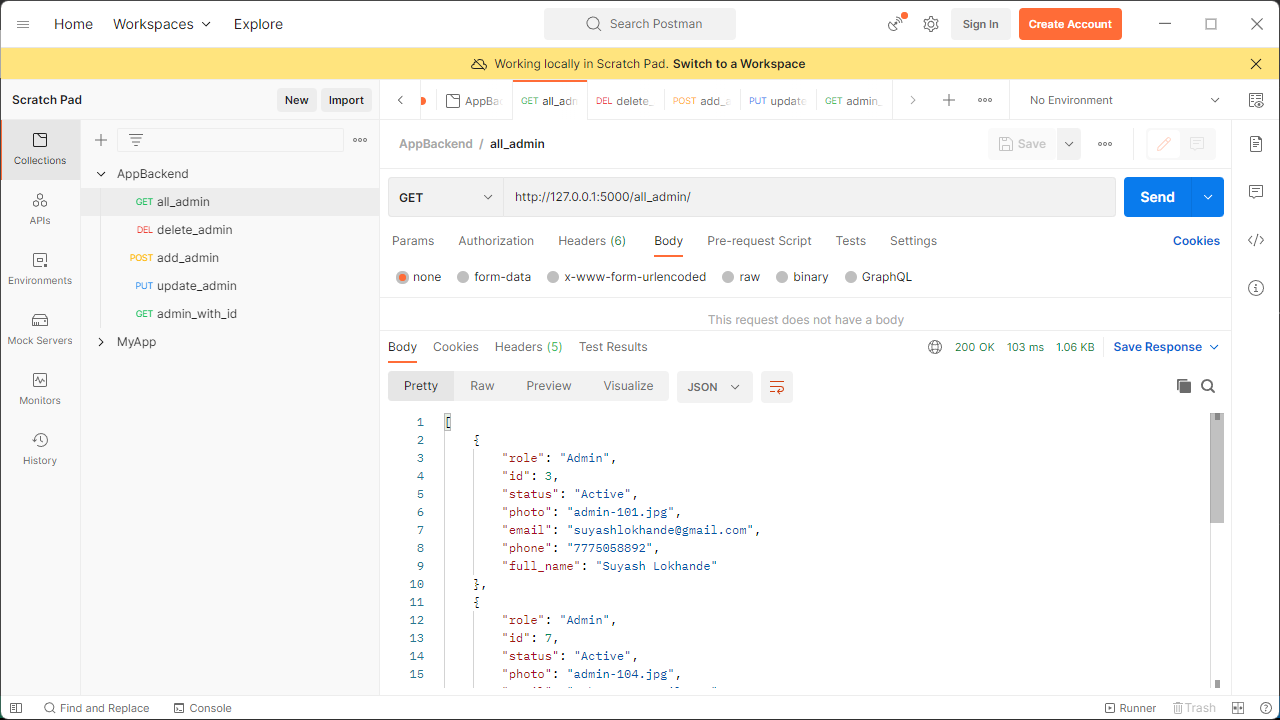Open No Environment selector
1280x720 pixels.
1125,100
